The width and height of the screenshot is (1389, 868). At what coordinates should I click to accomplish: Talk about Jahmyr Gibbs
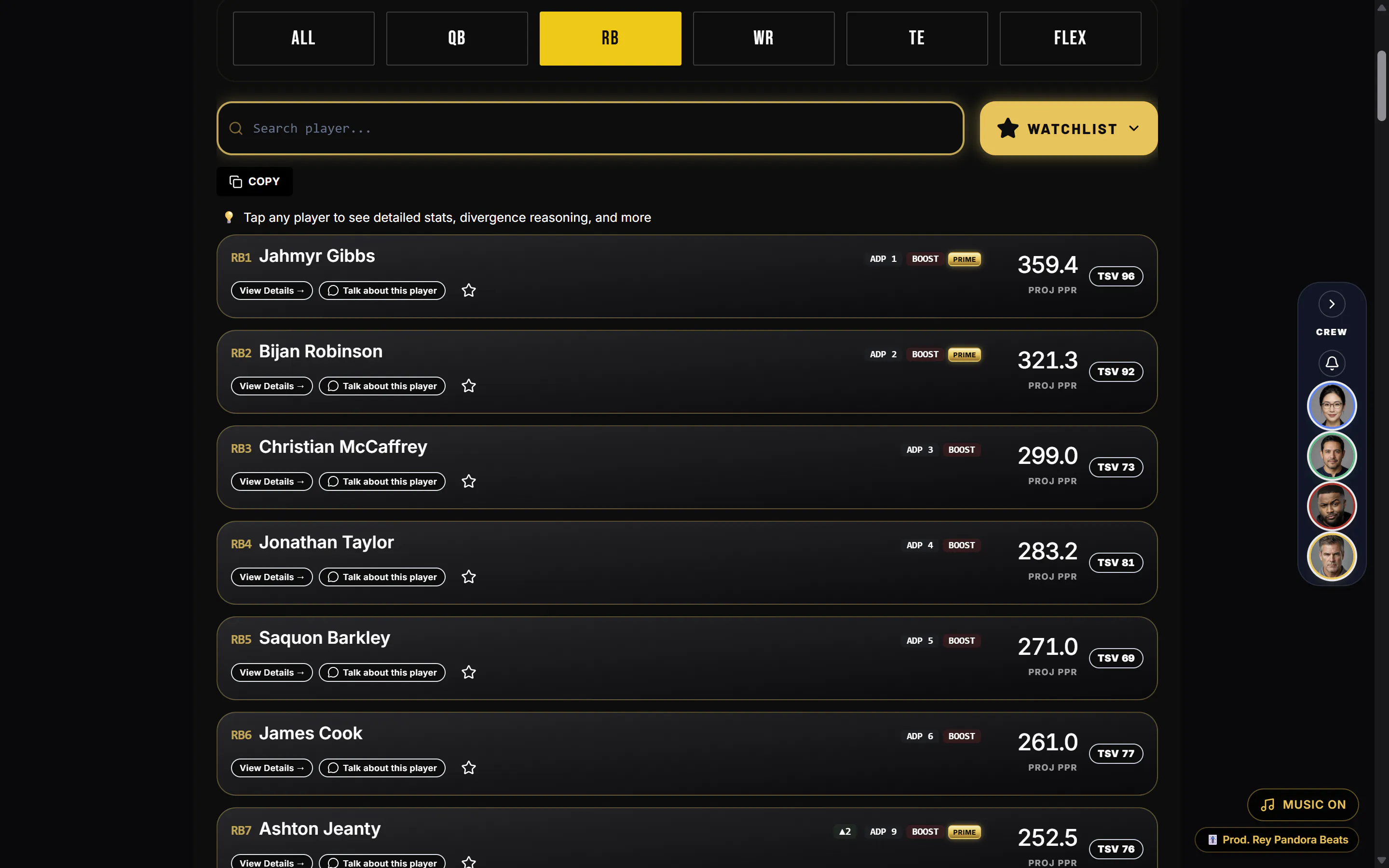(381, 290)
